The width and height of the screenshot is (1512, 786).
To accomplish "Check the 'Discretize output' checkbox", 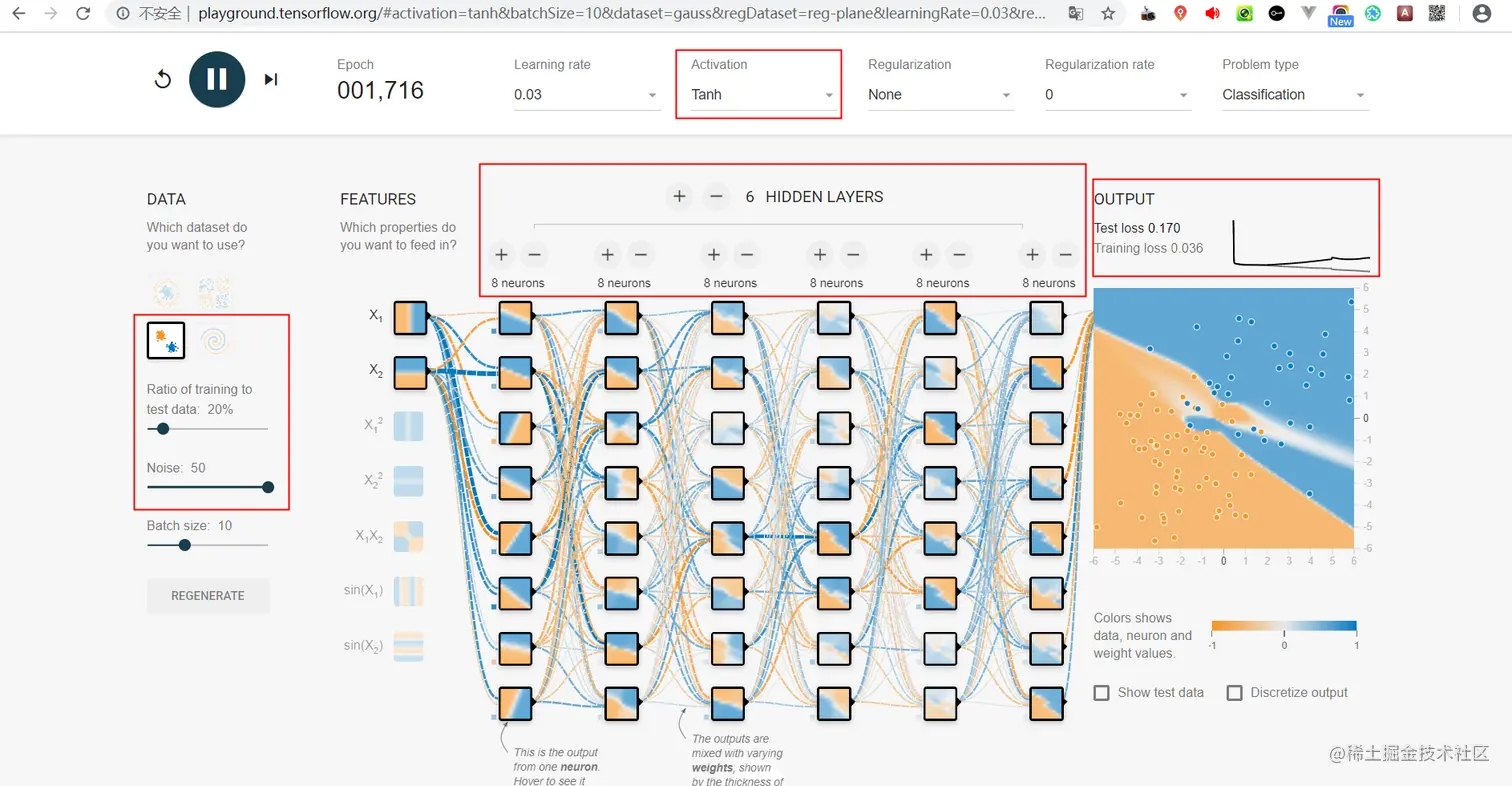I will 1235,693.
